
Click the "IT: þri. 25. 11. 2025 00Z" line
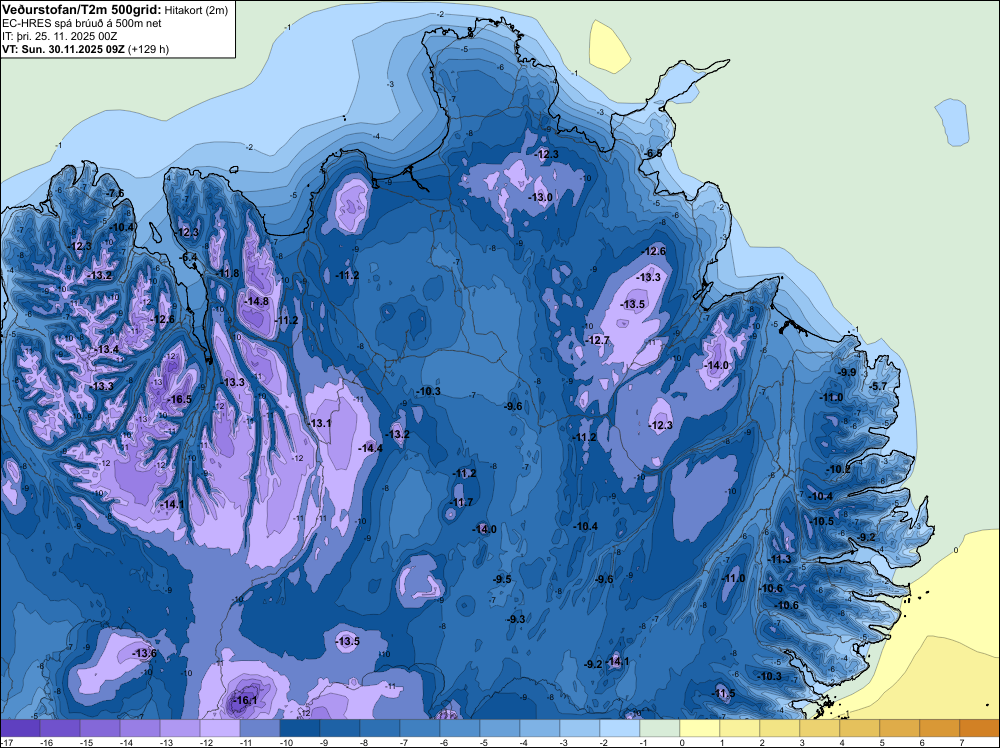tap(59, 36)
